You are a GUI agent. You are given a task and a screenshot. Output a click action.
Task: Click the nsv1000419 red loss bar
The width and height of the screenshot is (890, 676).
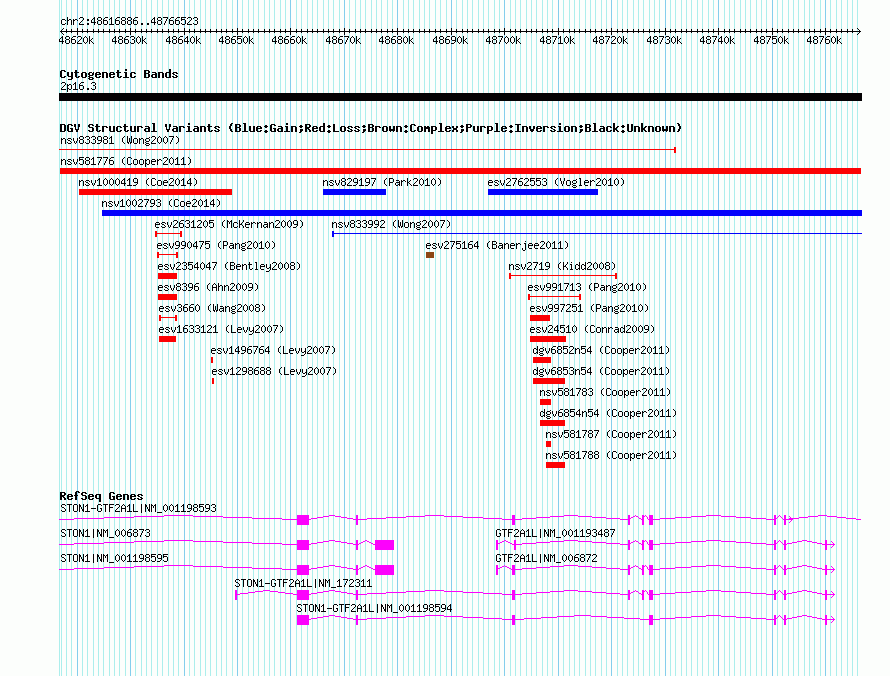[x=156, y=192]
